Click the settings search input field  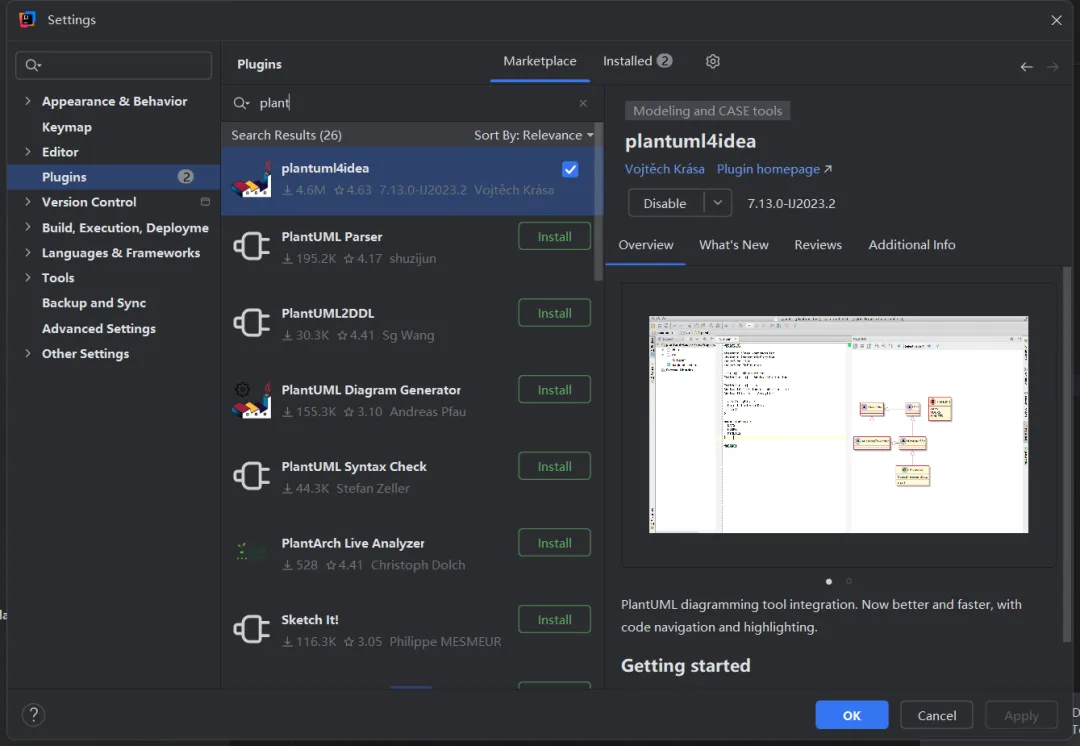click(114, 65)
